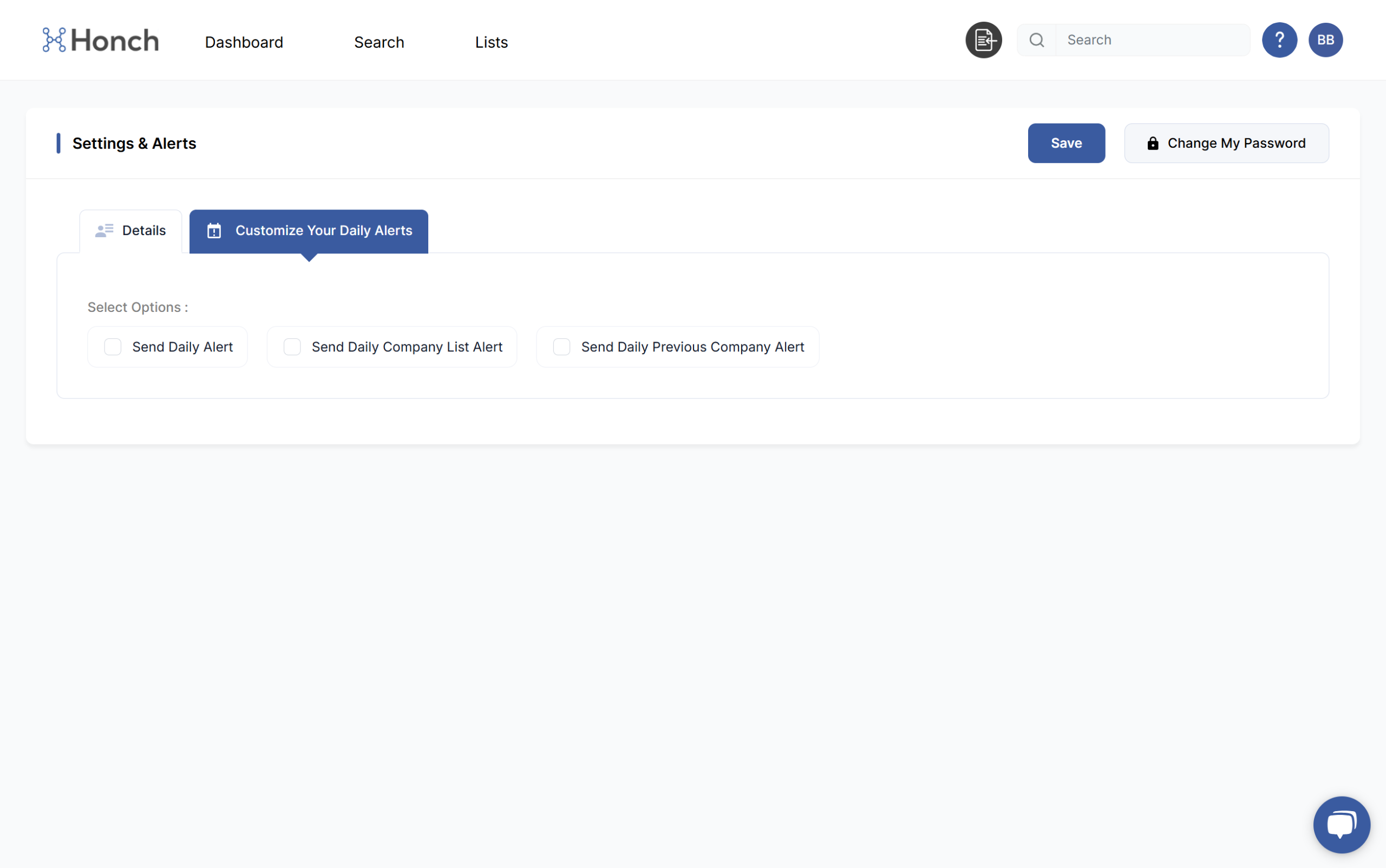Image resolution: width=1386 pixels, height=868 pixels.
Task: Click the magnifying glass search icon
Action: pyautogui.click(x=1036, y=40)
